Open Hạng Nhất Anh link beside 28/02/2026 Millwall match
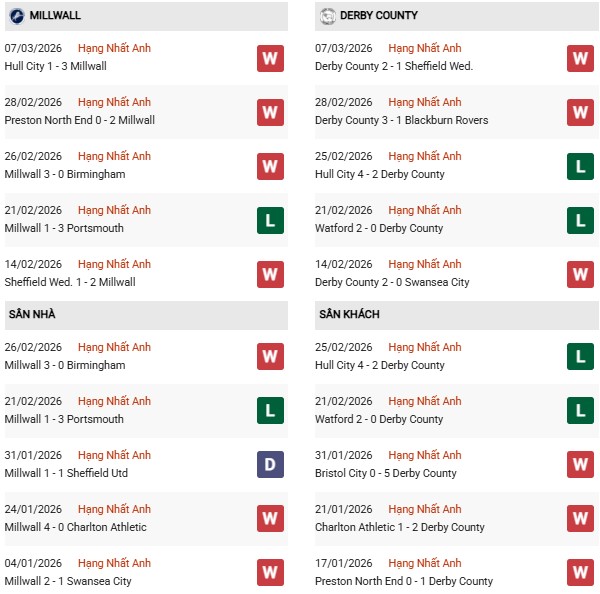 (x=114, y=102)
